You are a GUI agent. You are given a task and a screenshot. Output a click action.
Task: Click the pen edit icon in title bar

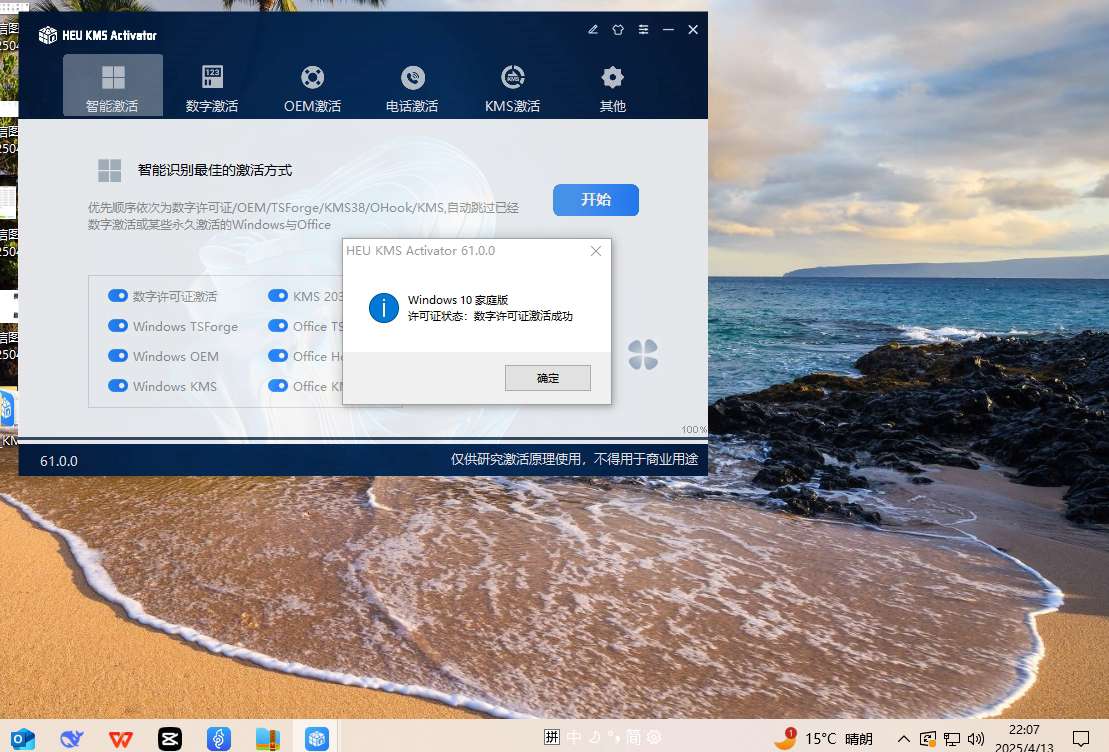pos(593,30)
